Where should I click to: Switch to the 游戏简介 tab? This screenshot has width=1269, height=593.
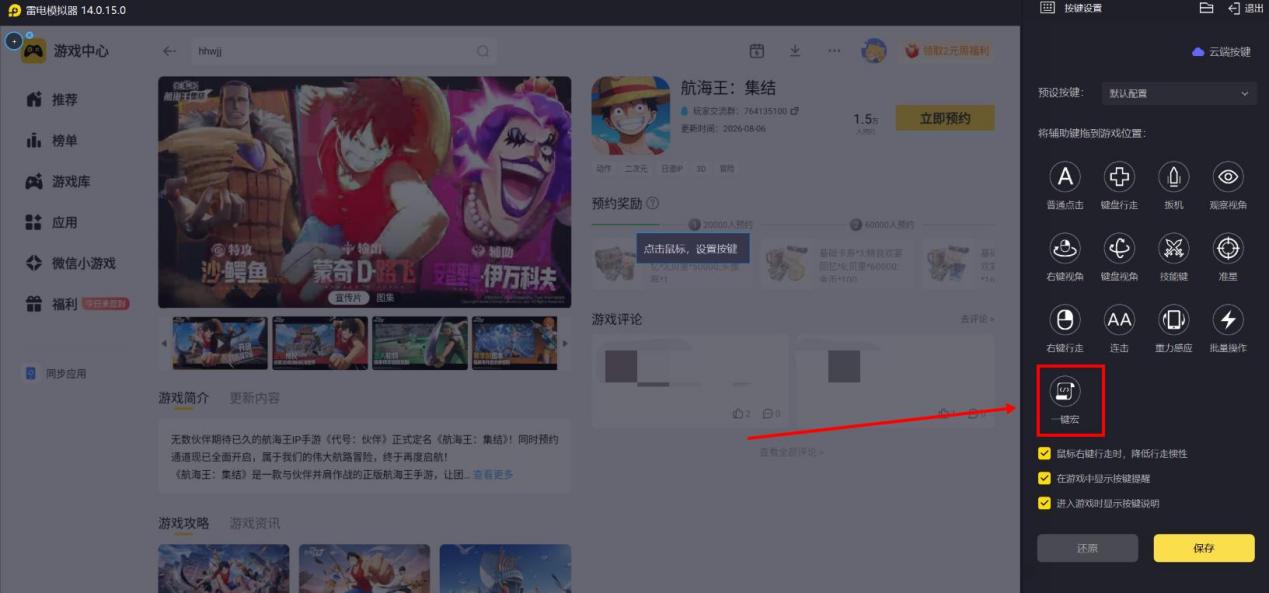coord(184,398)
